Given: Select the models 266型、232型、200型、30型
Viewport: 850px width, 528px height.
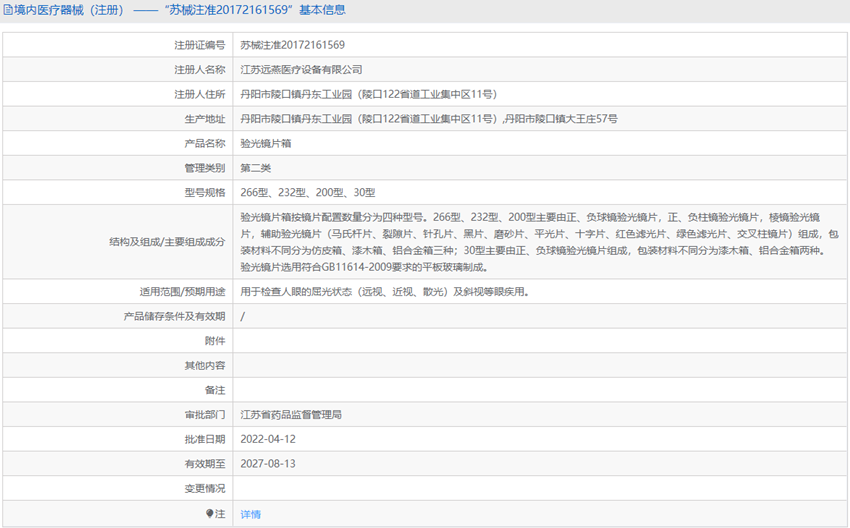Looking at the screenshot, I should click(308, 192).
